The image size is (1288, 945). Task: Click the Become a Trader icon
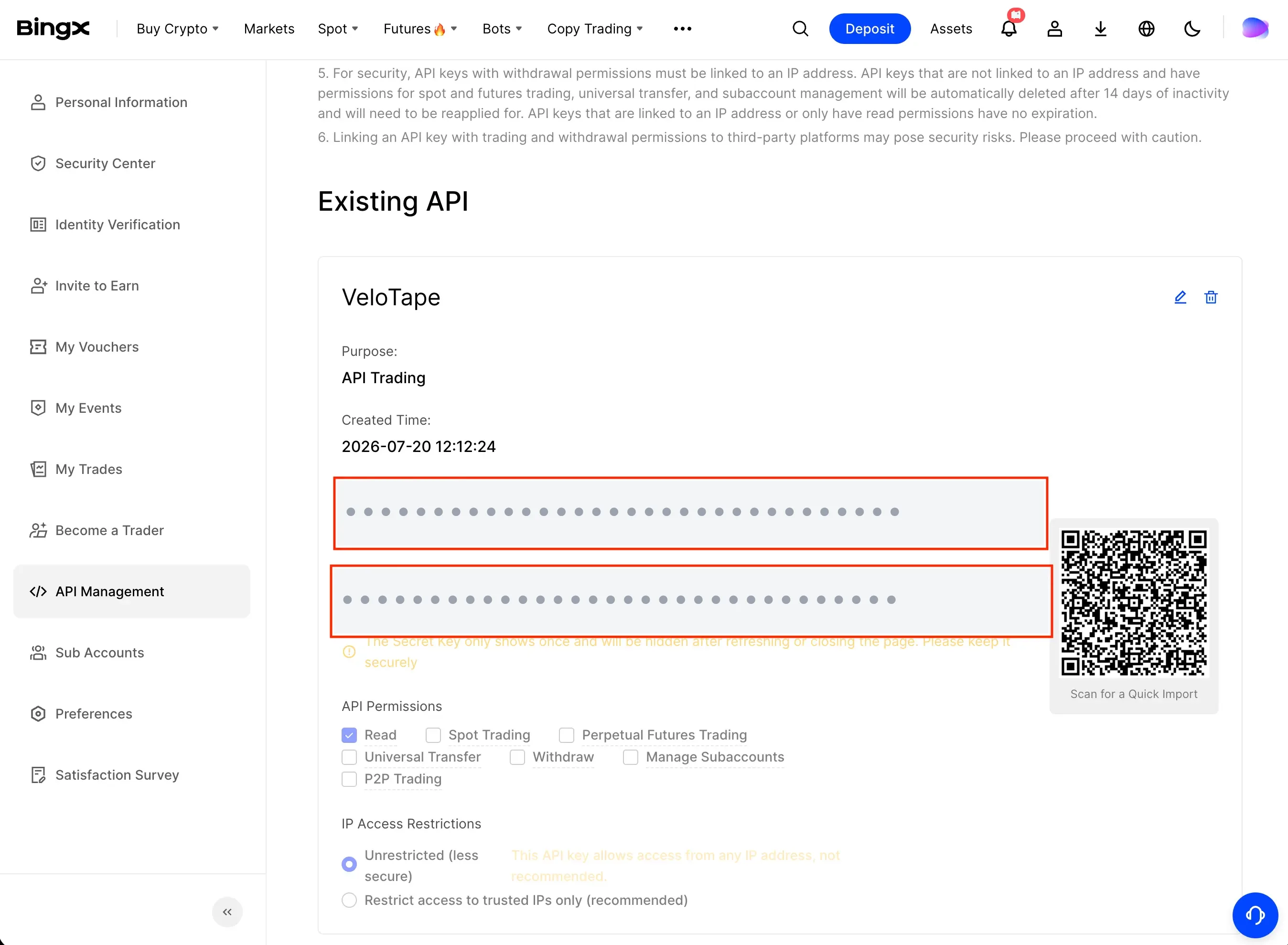[38, 531]
